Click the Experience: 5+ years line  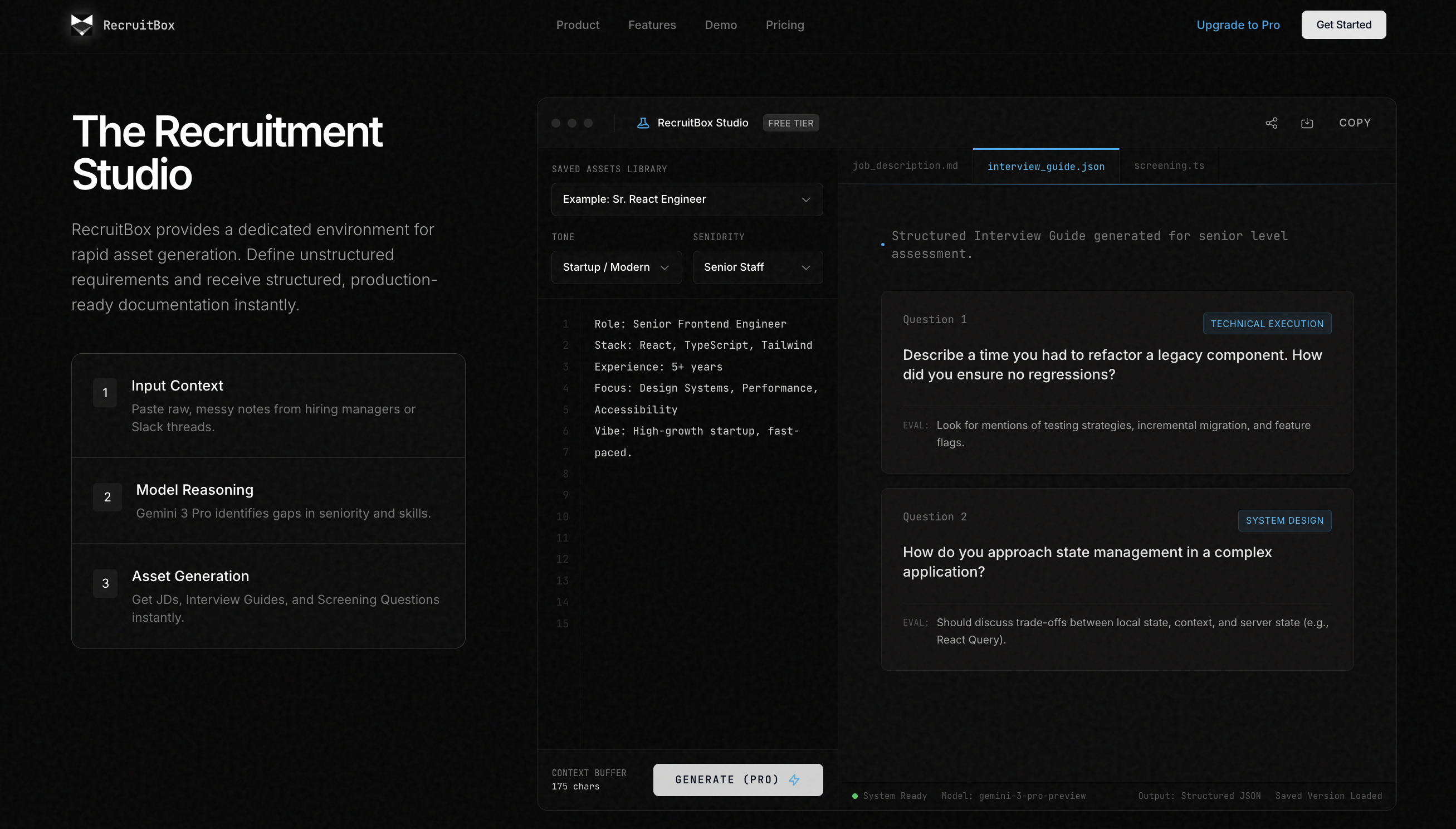click(x=658, y=367)
